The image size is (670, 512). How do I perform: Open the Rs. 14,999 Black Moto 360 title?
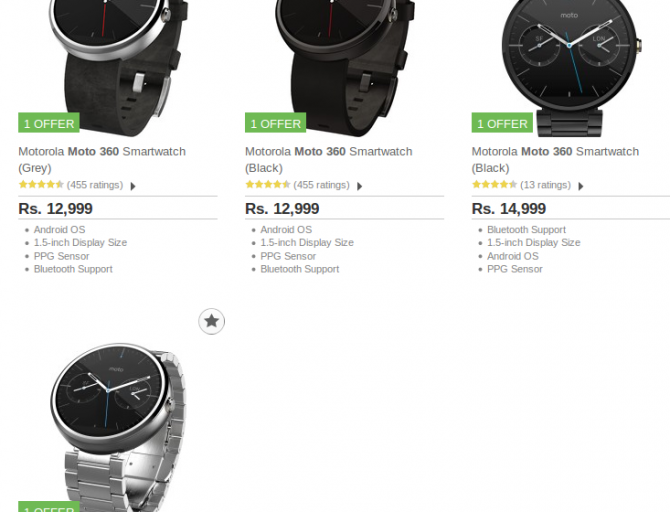[x=555, y=159]
